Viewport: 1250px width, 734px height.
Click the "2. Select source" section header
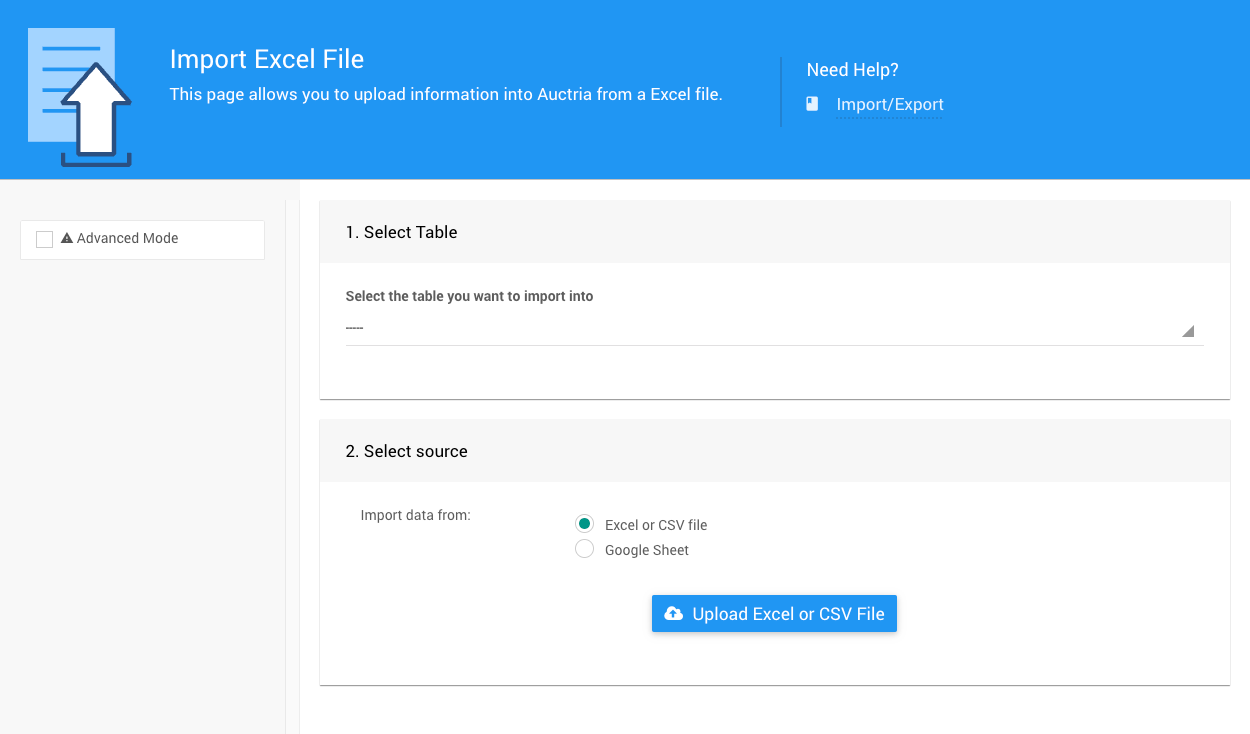(x=406, y=451)
